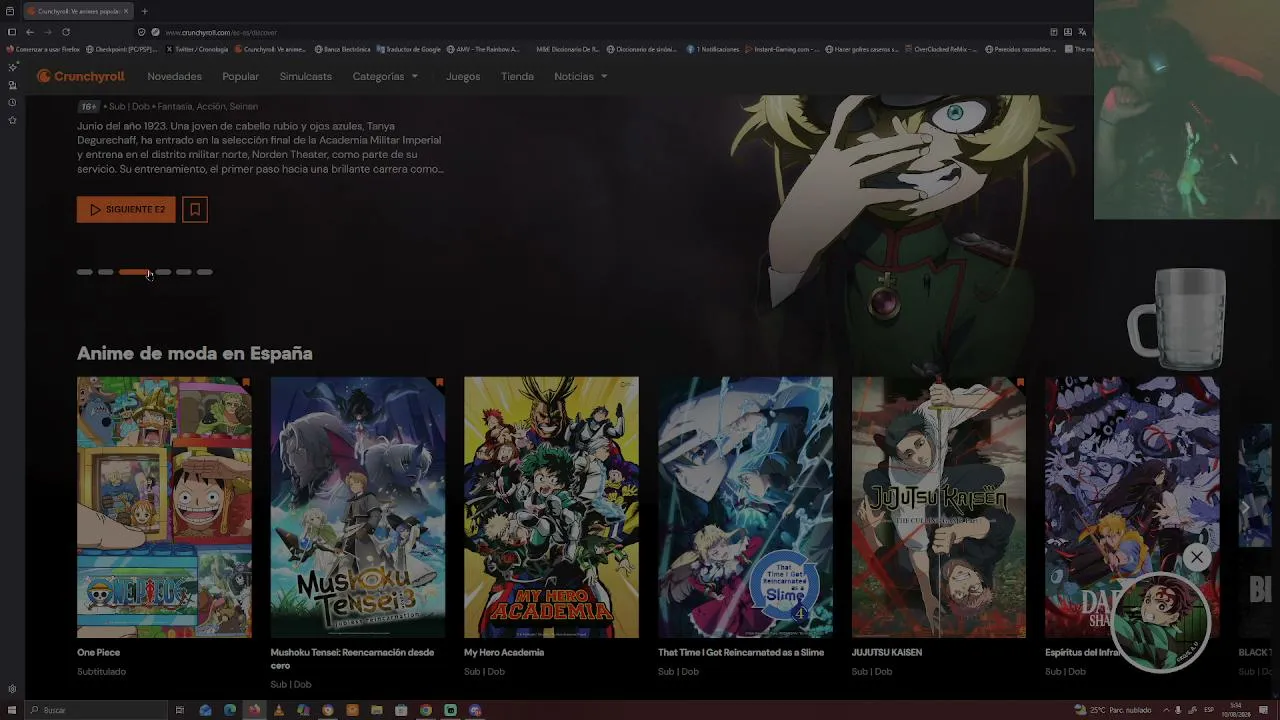This screenshot has height=720, width=1280.
Task: Open the notification center icon
Action: (1264, 710)
